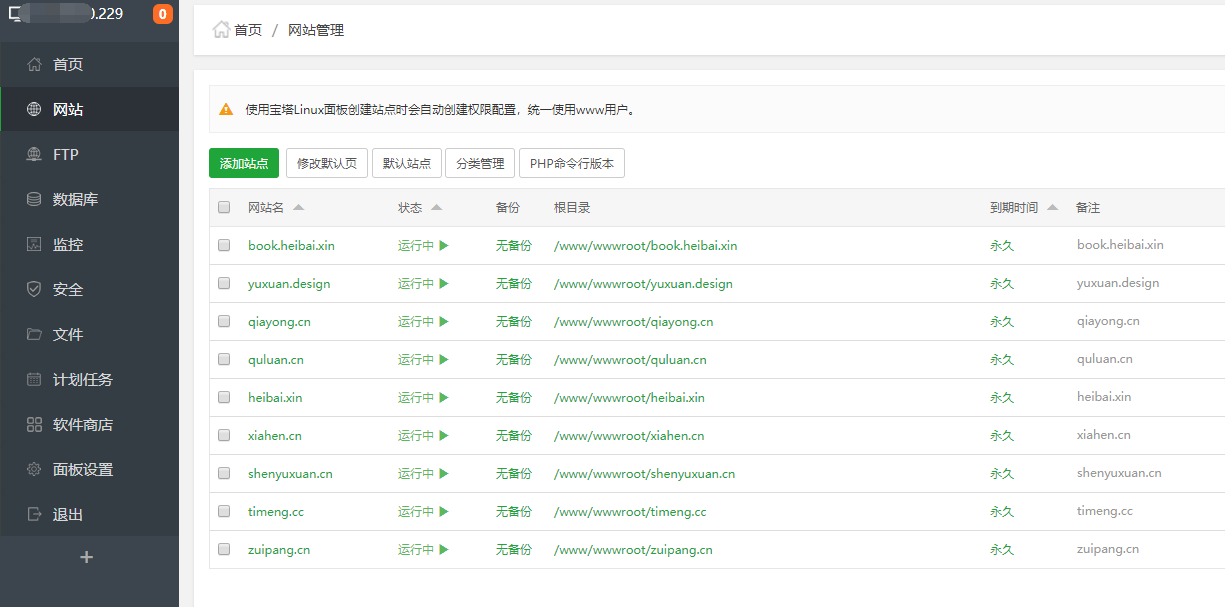Screen dimensions: 1225x607
Task: Click 运行中 status for xiahen.cn
Action: click(416, 435)
